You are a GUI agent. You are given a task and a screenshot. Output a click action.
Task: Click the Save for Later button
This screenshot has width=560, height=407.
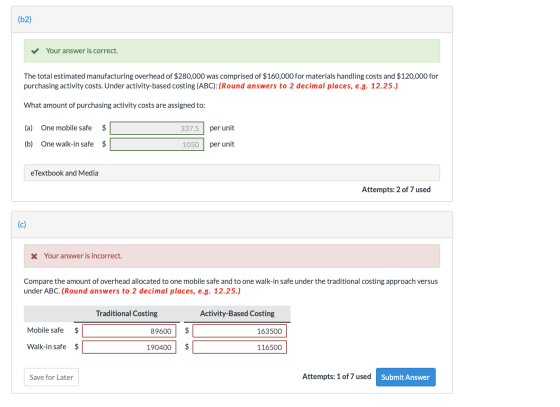[51, 377]
